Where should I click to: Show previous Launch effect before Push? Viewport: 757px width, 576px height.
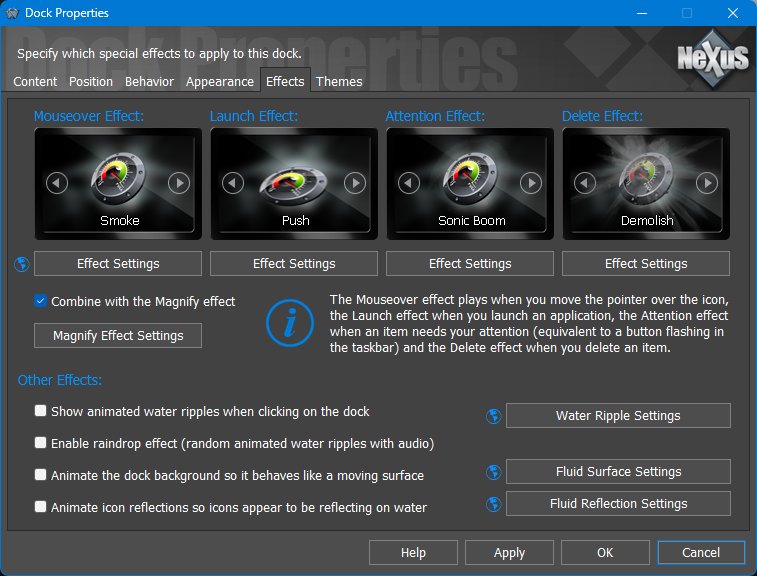pyautogui.click(x=233, y=183)
